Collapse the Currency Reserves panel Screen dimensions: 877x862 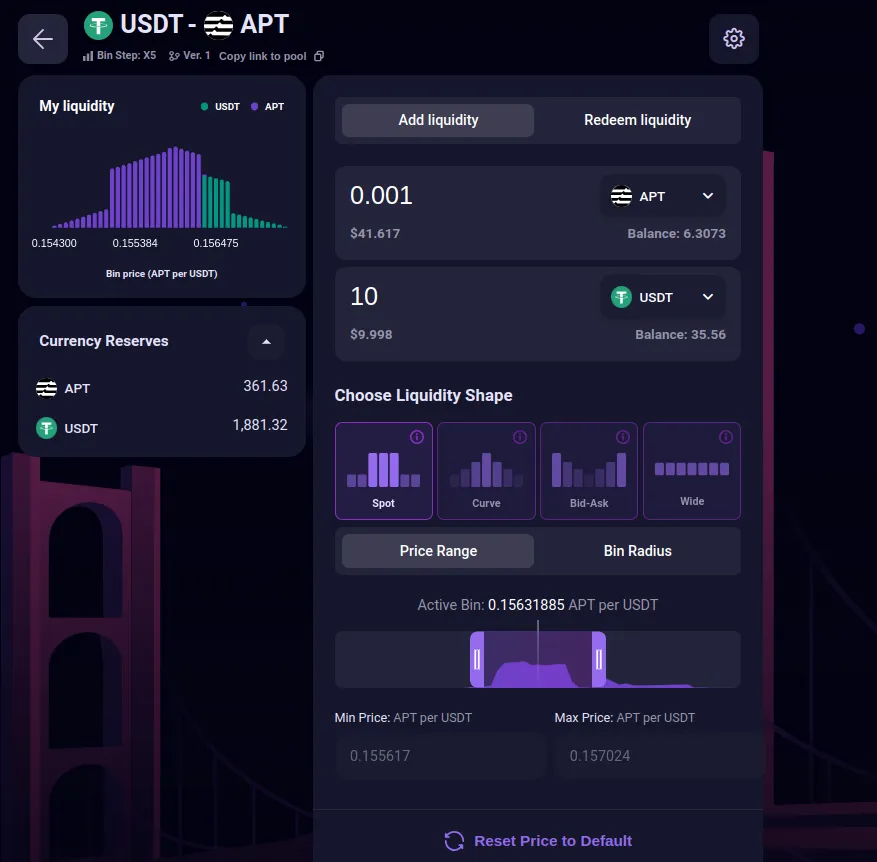pyautogui.click(x=266, y=342)
